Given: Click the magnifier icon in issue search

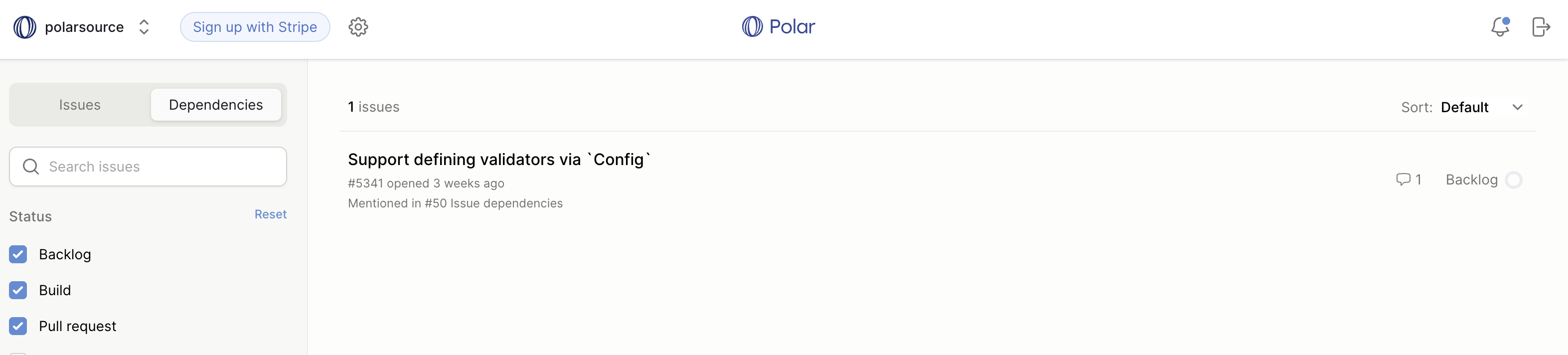Looking at the screenshot, I should [x=31, y=166].
